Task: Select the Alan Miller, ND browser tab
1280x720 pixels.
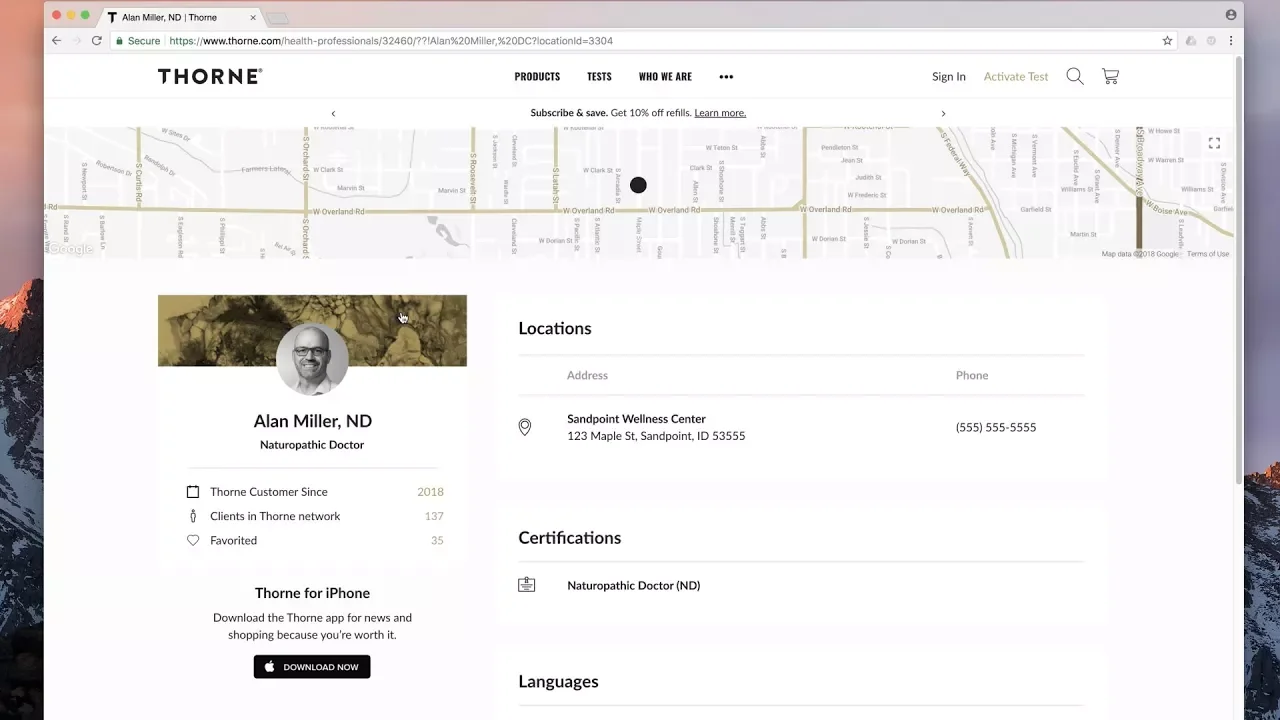Action: click(x=180, y=17)
